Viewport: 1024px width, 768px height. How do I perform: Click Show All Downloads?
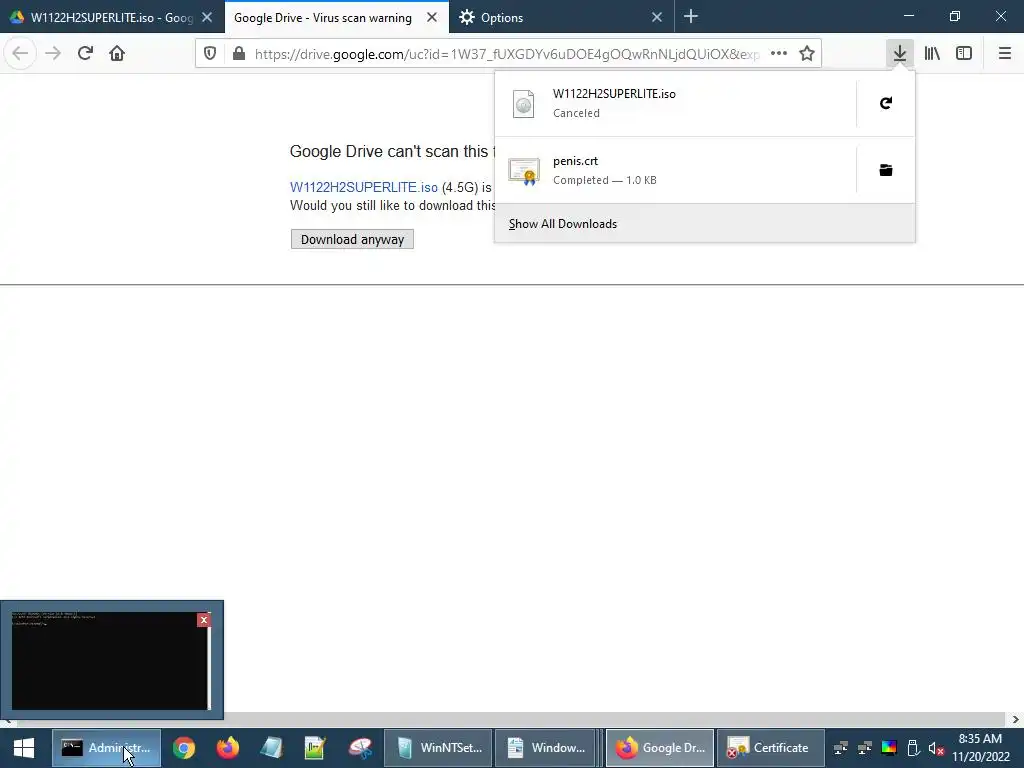705,223
